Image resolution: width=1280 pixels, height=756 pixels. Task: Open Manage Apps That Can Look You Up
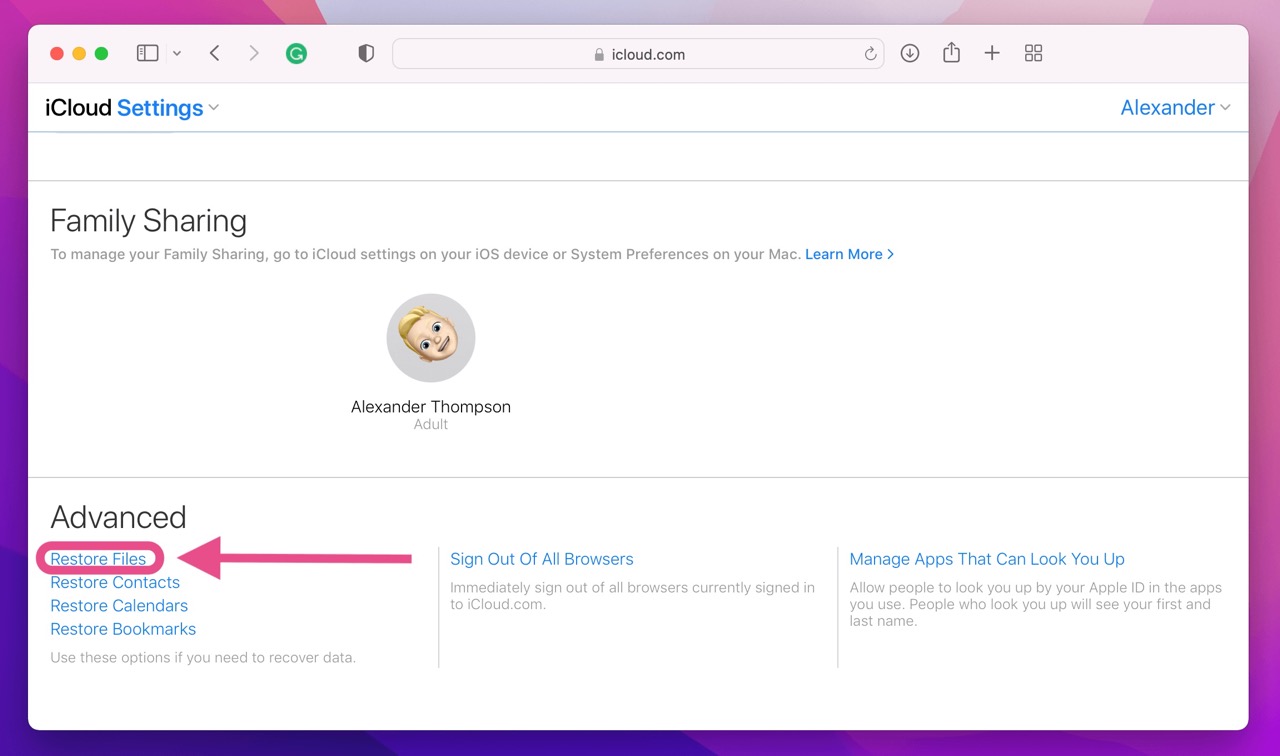click(987, 559)
